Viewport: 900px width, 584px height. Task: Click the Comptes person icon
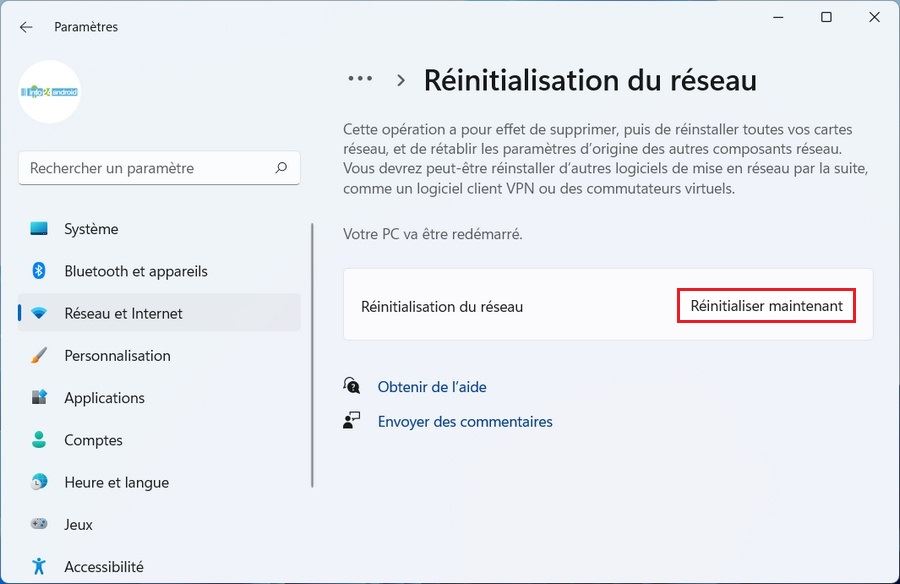tap(39, 440)
